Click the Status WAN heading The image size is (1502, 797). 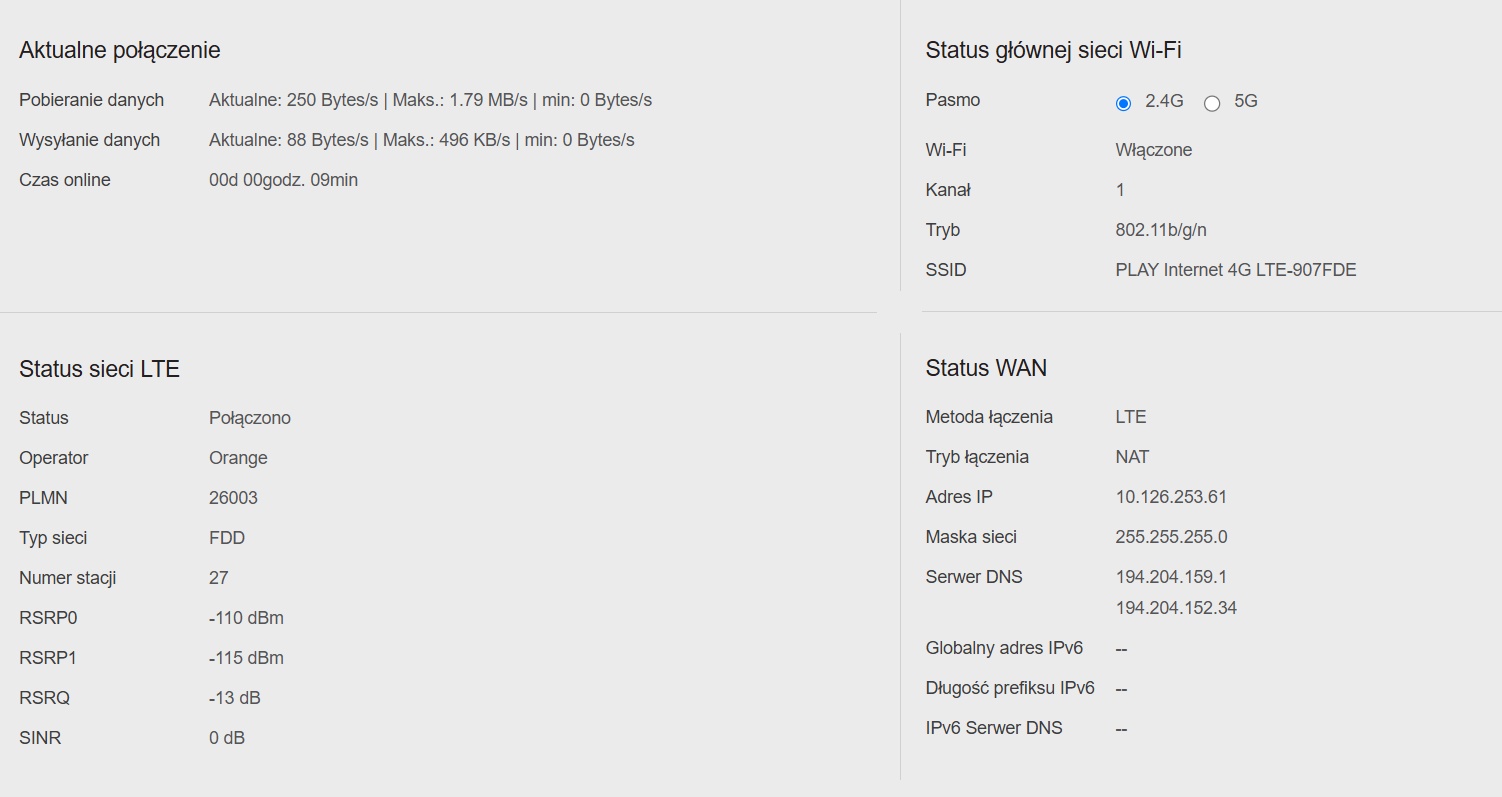tap(986, 368)
